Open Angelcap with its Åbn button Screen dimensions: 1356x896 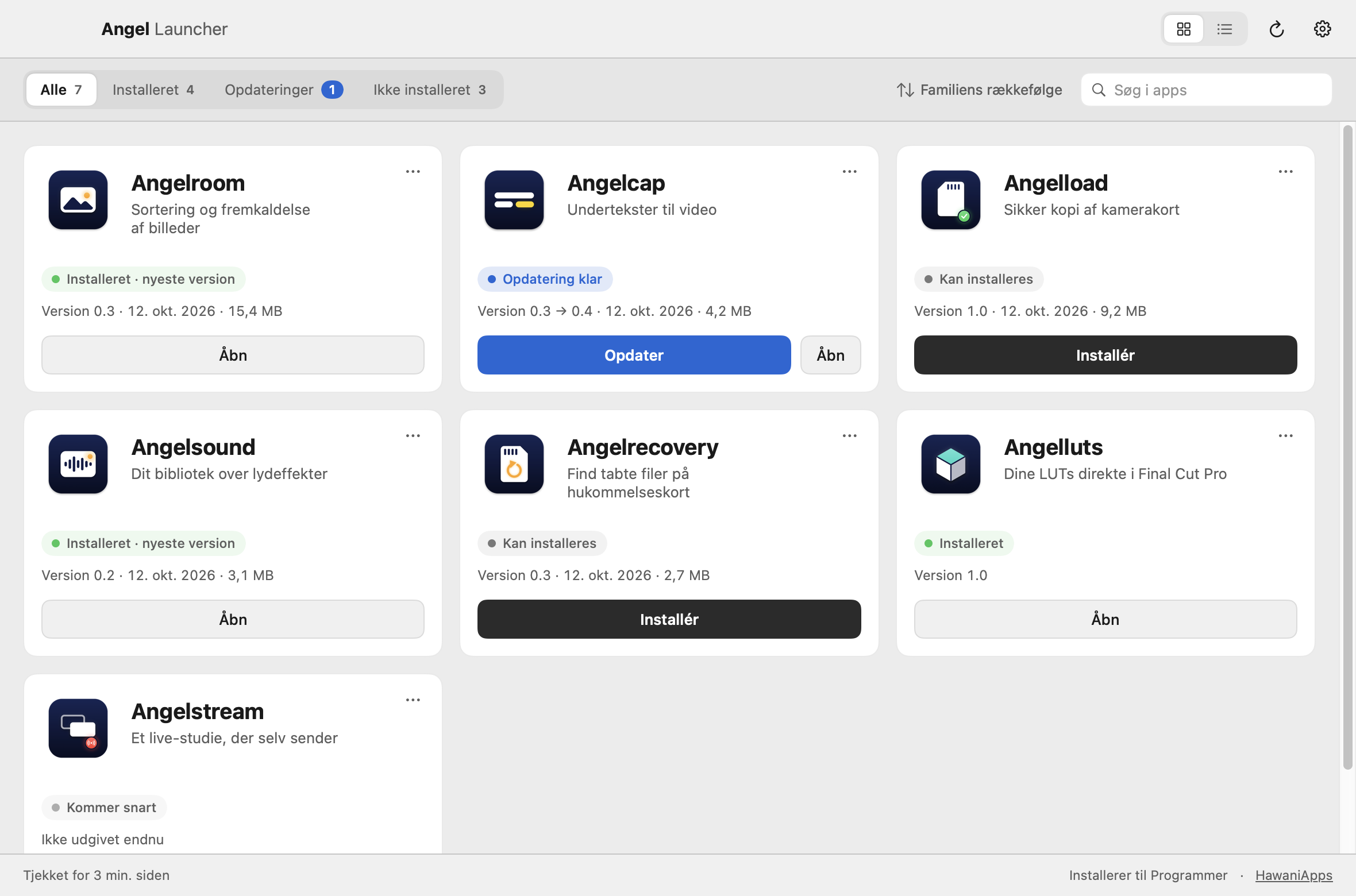pos(831,355)
